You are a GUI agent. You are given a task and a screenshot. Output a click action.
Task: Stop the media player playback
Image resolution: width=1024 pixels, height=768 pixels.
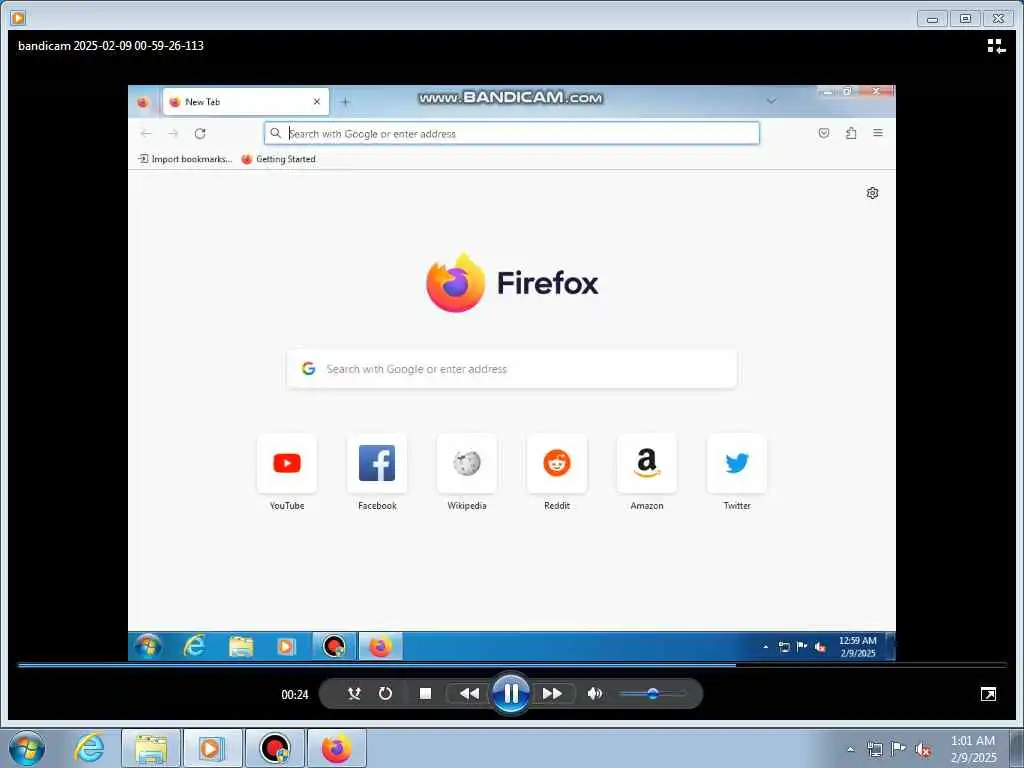pyautogui.click(x=425, y=694)
